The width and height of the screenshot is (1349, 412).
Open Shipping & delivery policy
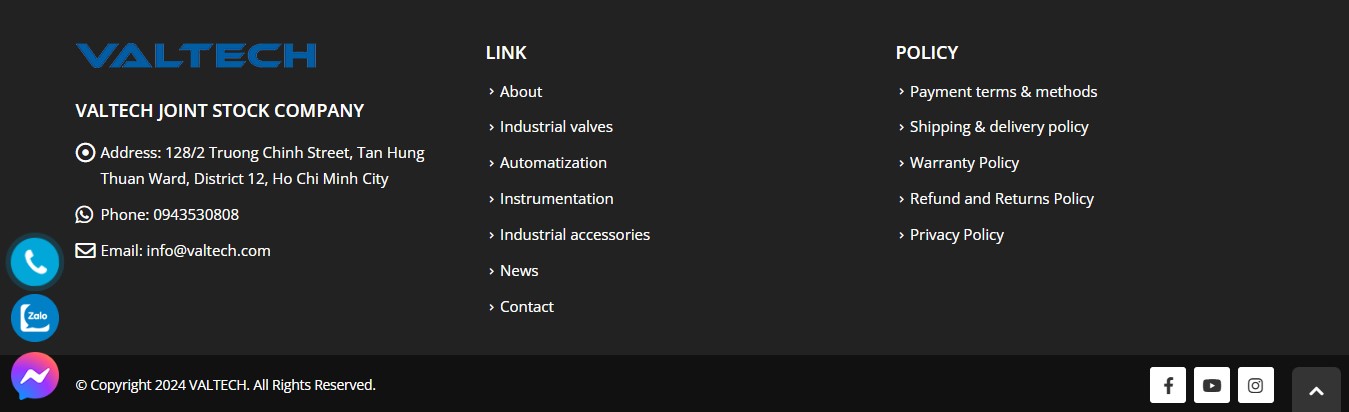(x=999, y=127)
